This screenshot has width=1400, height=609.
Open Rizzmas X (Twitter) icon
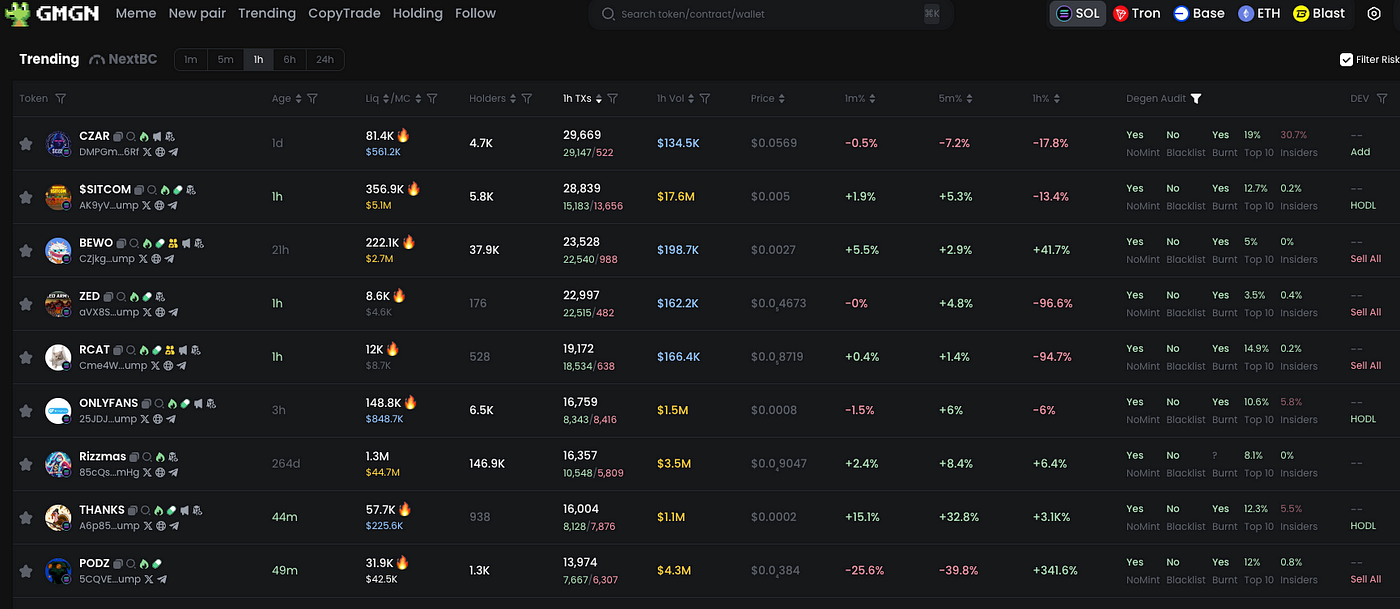148,472
